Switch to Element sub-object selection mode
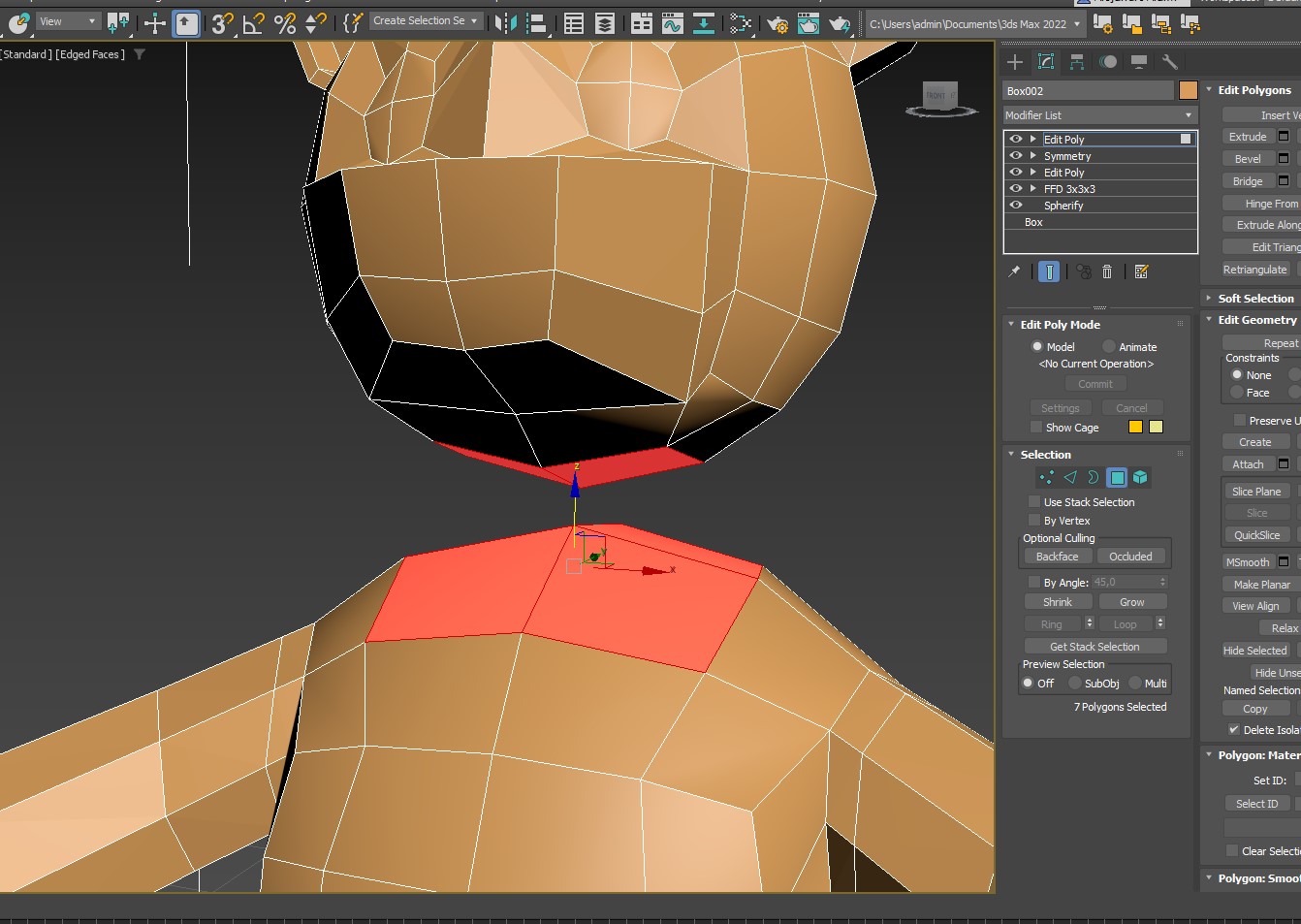This screenshot has height=924, width=1301. [1140, 477]
